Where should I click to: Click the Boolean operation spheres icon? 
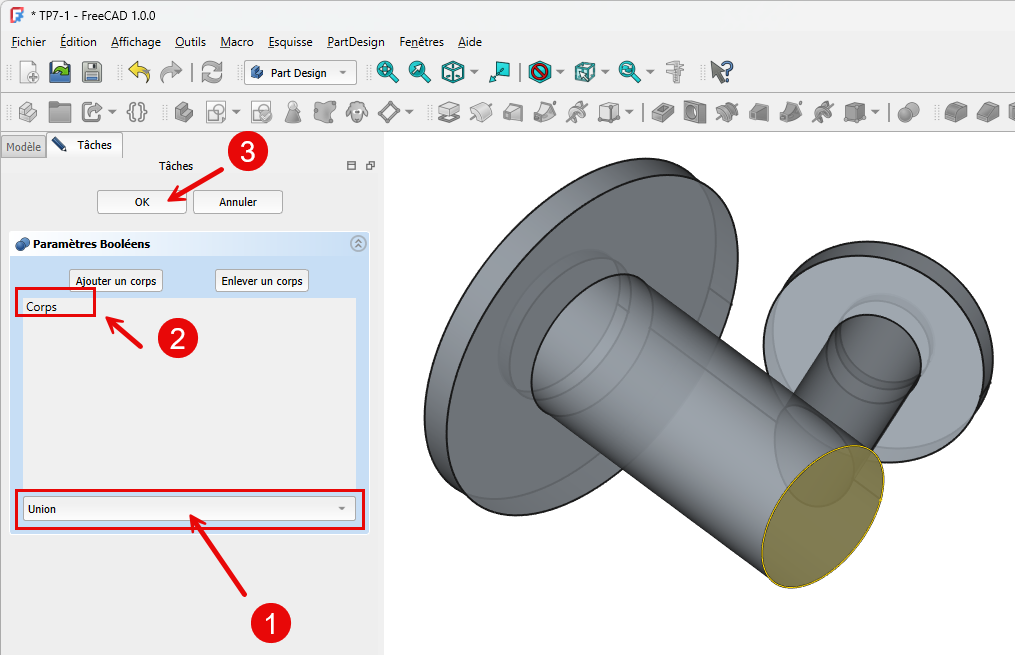point(908,111)
